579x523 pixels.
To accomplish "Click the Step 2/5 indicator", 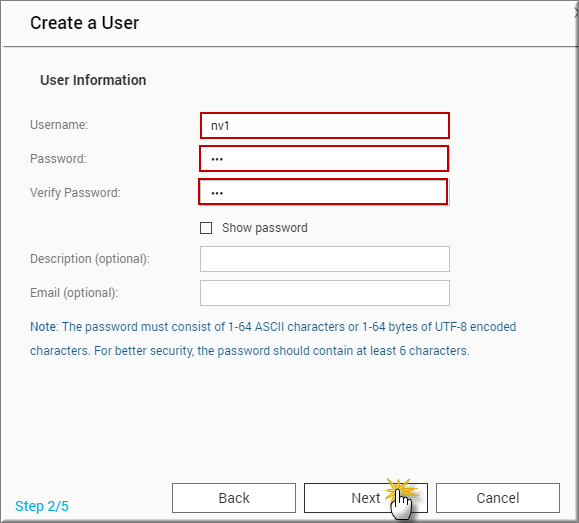I will (42, 506).
